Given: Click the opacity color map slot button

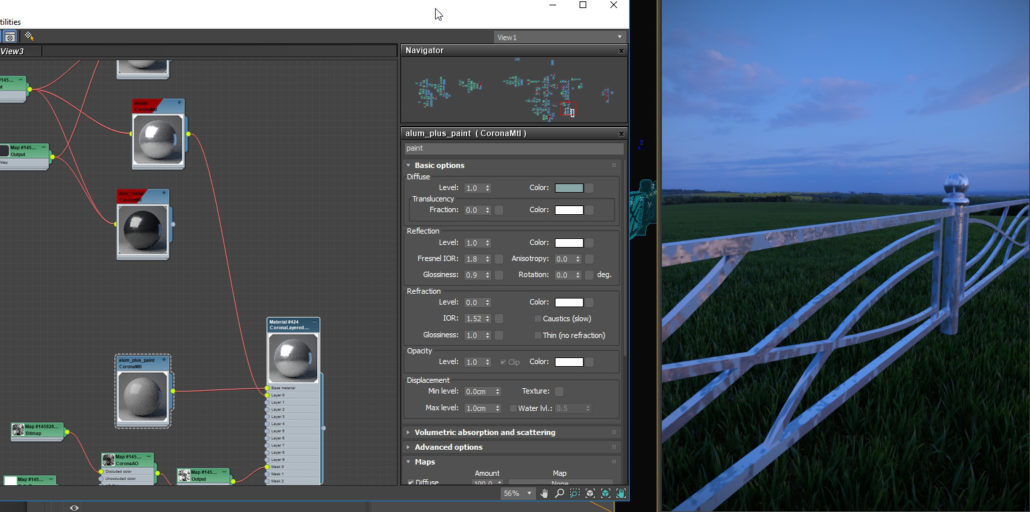Looking at the screenshot, I should [x=590, y=362].
